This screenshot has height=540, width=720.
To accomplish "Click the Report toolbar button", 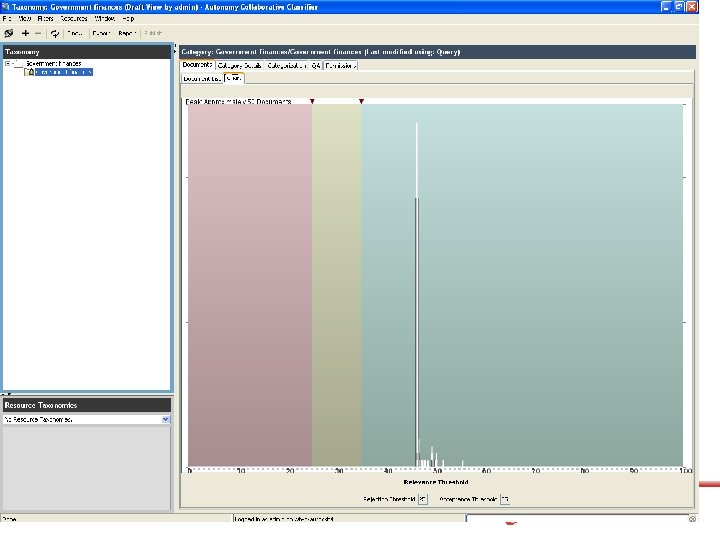I will [127, 33].
